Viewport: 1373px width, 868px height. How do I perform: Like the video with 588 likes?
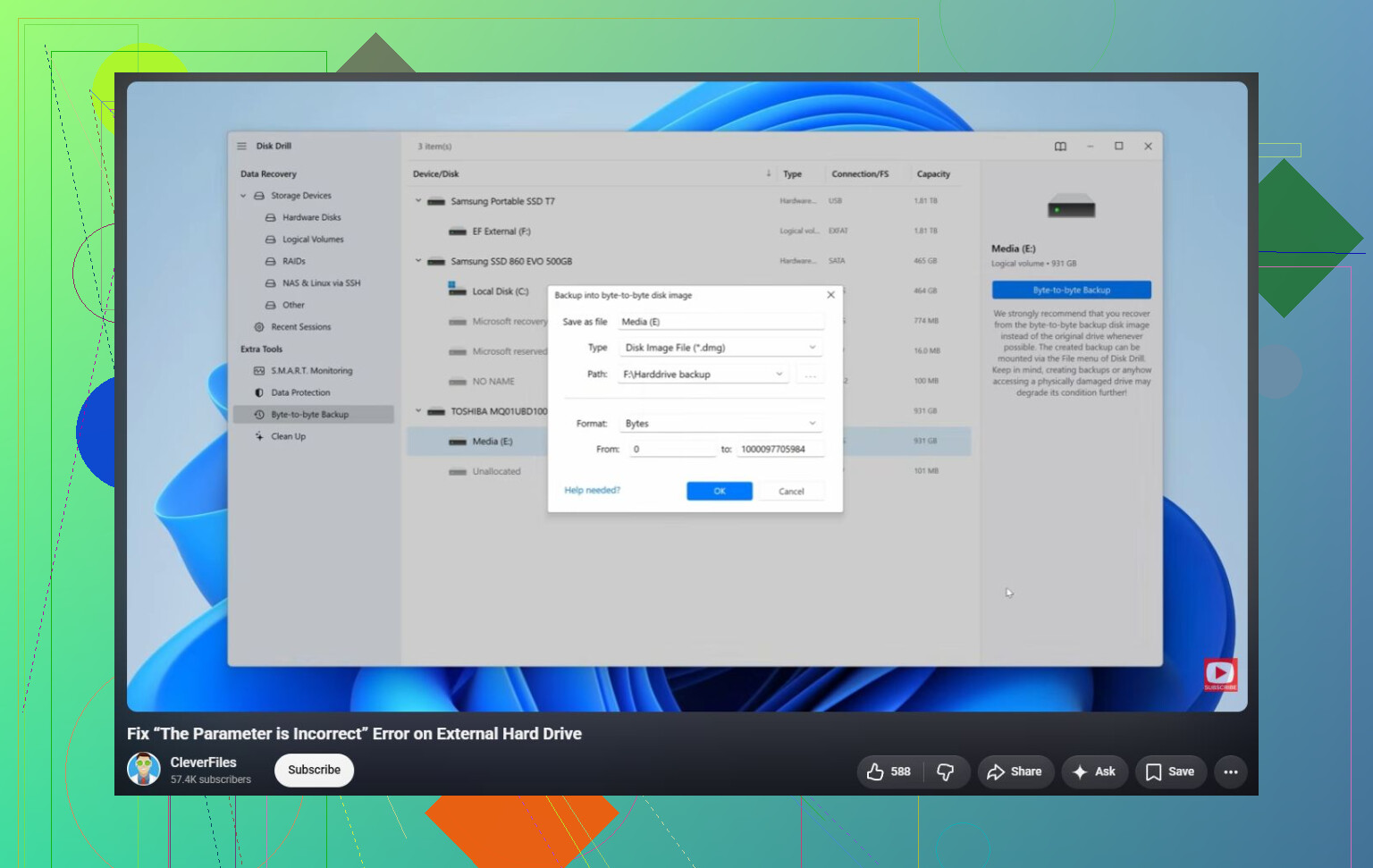(x=889, y=771)
